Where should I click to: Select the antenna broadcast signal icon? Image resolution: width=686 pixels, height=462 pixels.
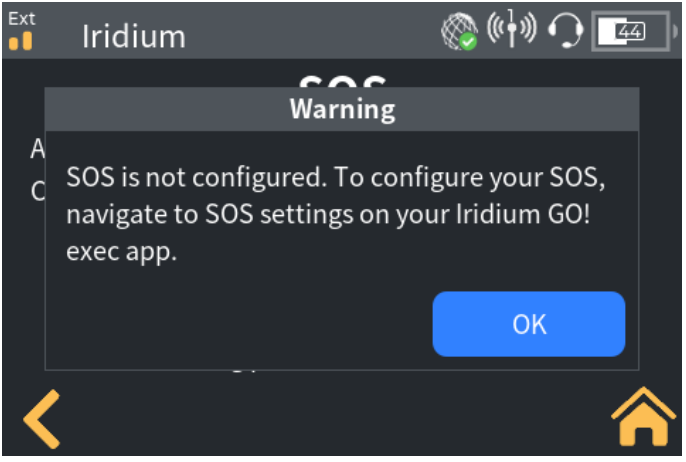coord(511,28)
